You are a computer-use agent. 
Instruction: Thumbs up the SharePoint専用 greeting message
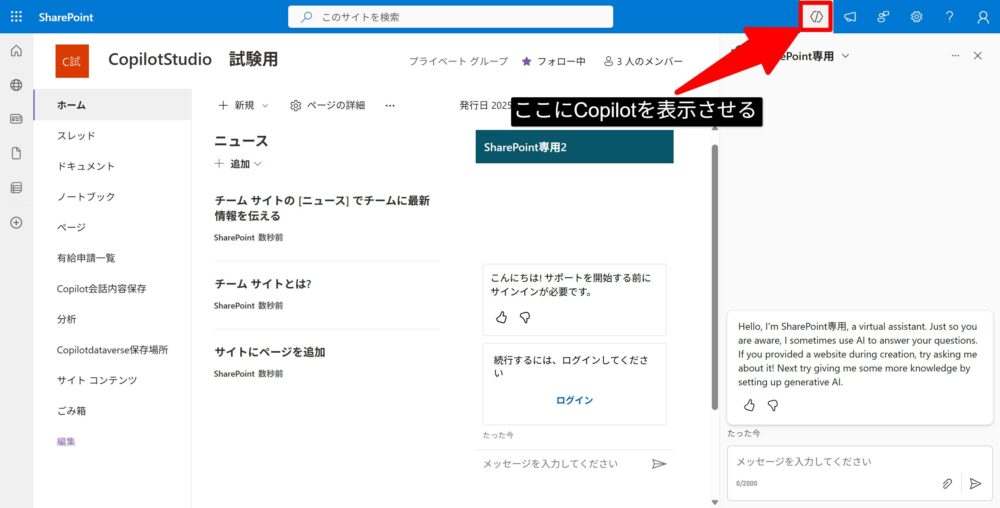click(749, 405)
